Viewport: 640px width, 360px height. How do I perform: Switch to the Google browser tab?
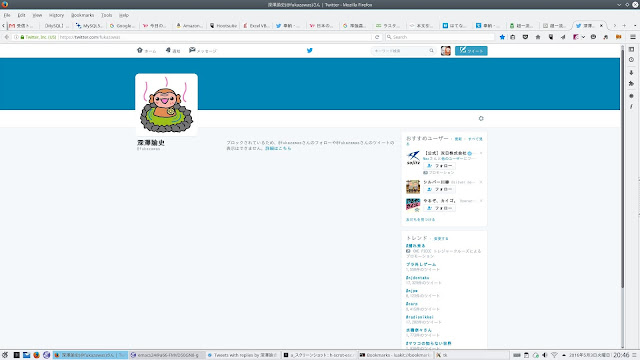[x=123, y=25]
